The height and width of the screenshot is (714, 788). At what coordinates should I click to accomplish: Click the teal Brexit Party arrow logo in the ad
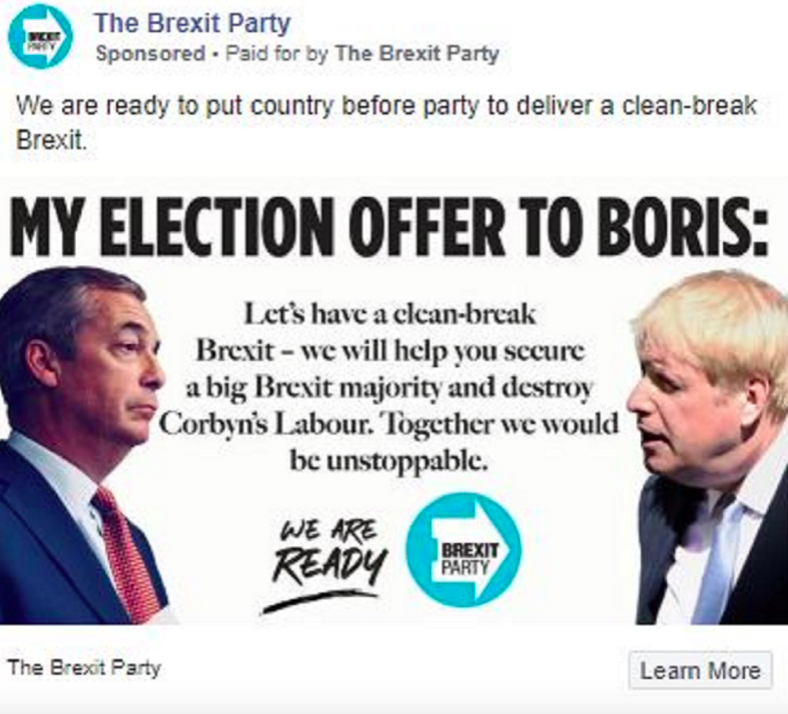(x=463, y=549)
